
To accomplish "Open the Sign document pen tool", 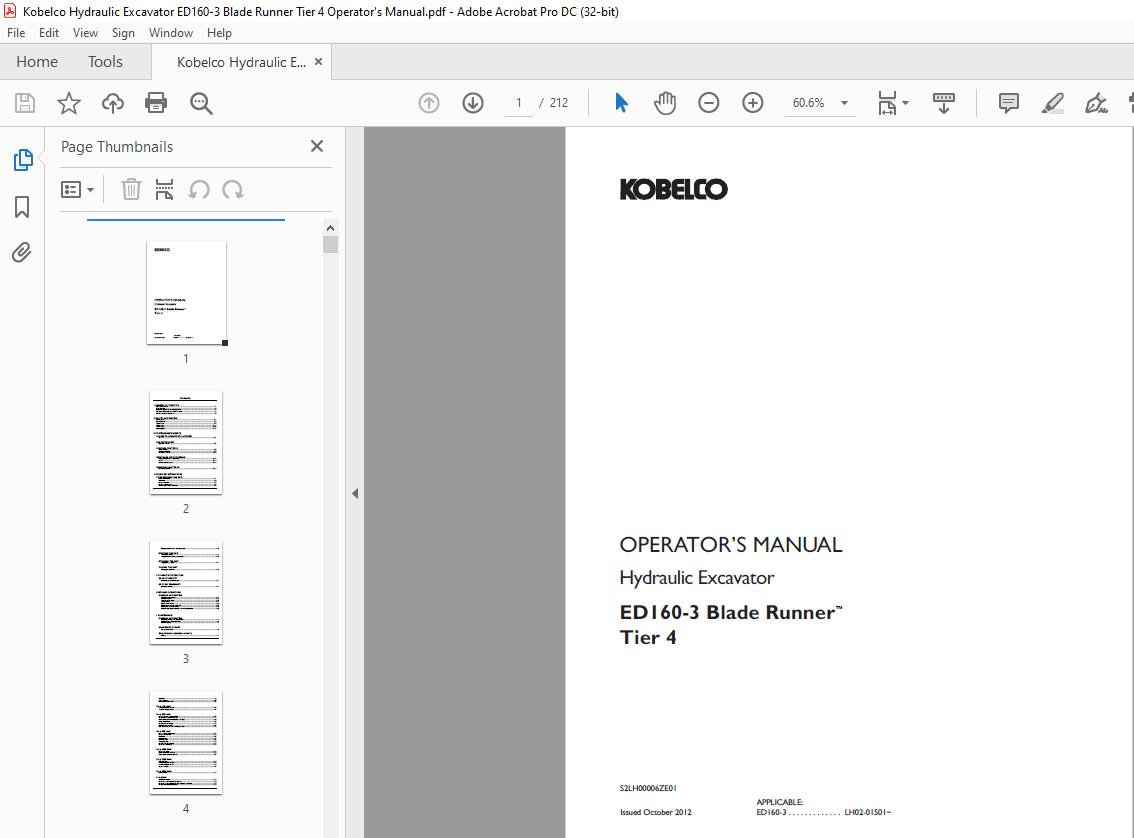I will [x=1096, y=103].
